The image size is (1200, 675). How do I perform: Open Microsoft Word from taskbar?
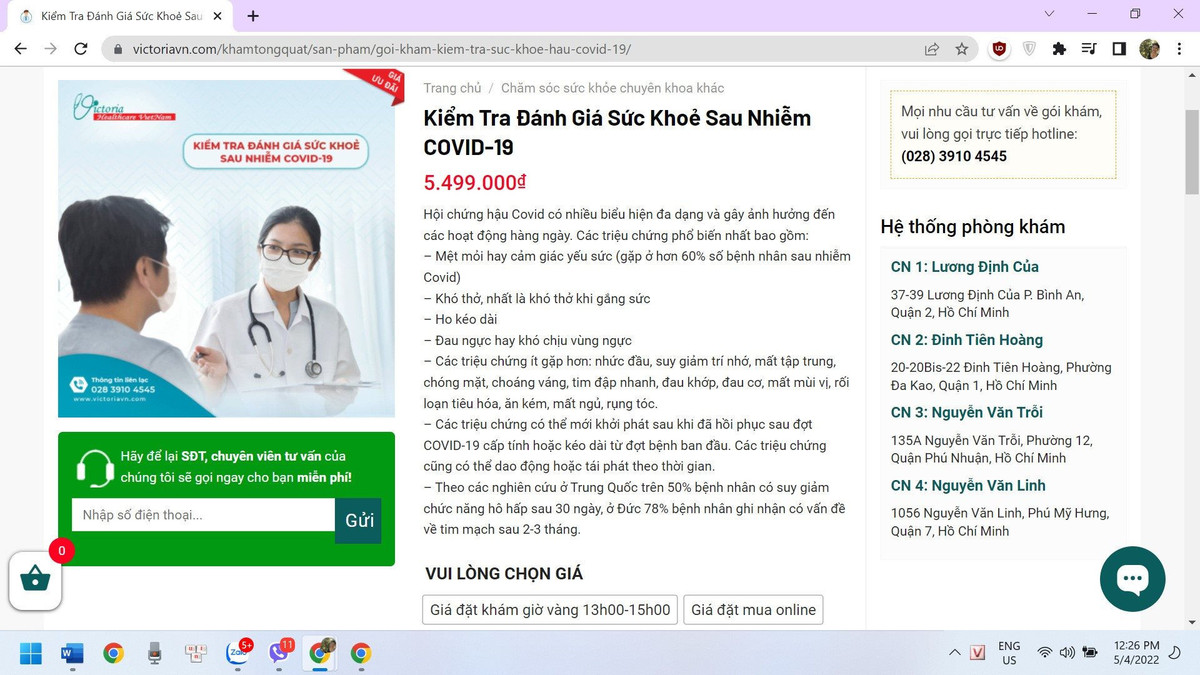pos(72,654)
